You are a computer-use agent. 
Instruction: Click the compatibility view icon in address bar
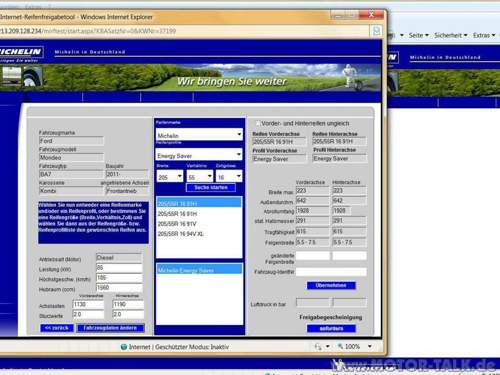[x=376, y=31]
